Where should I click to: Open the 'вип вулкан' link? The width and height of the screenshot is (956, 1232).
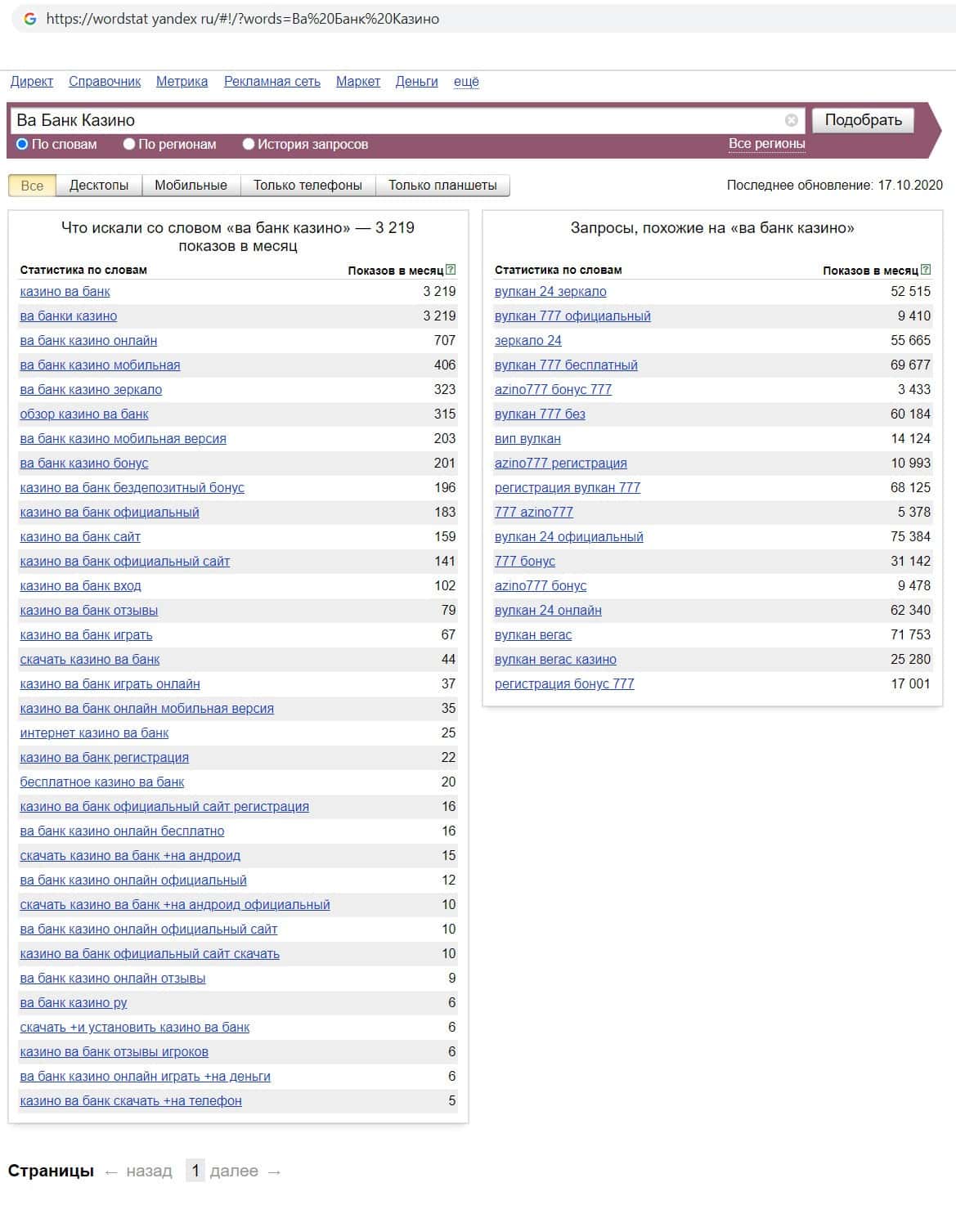527,439
